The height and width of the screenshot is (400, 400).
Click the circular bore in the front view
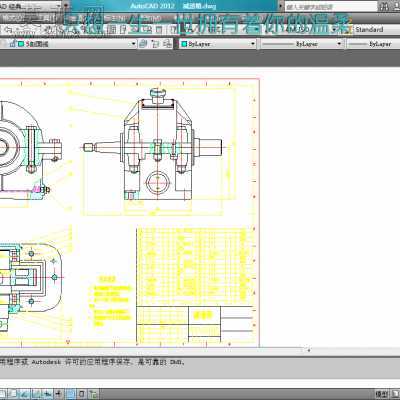tap(157, 183)
